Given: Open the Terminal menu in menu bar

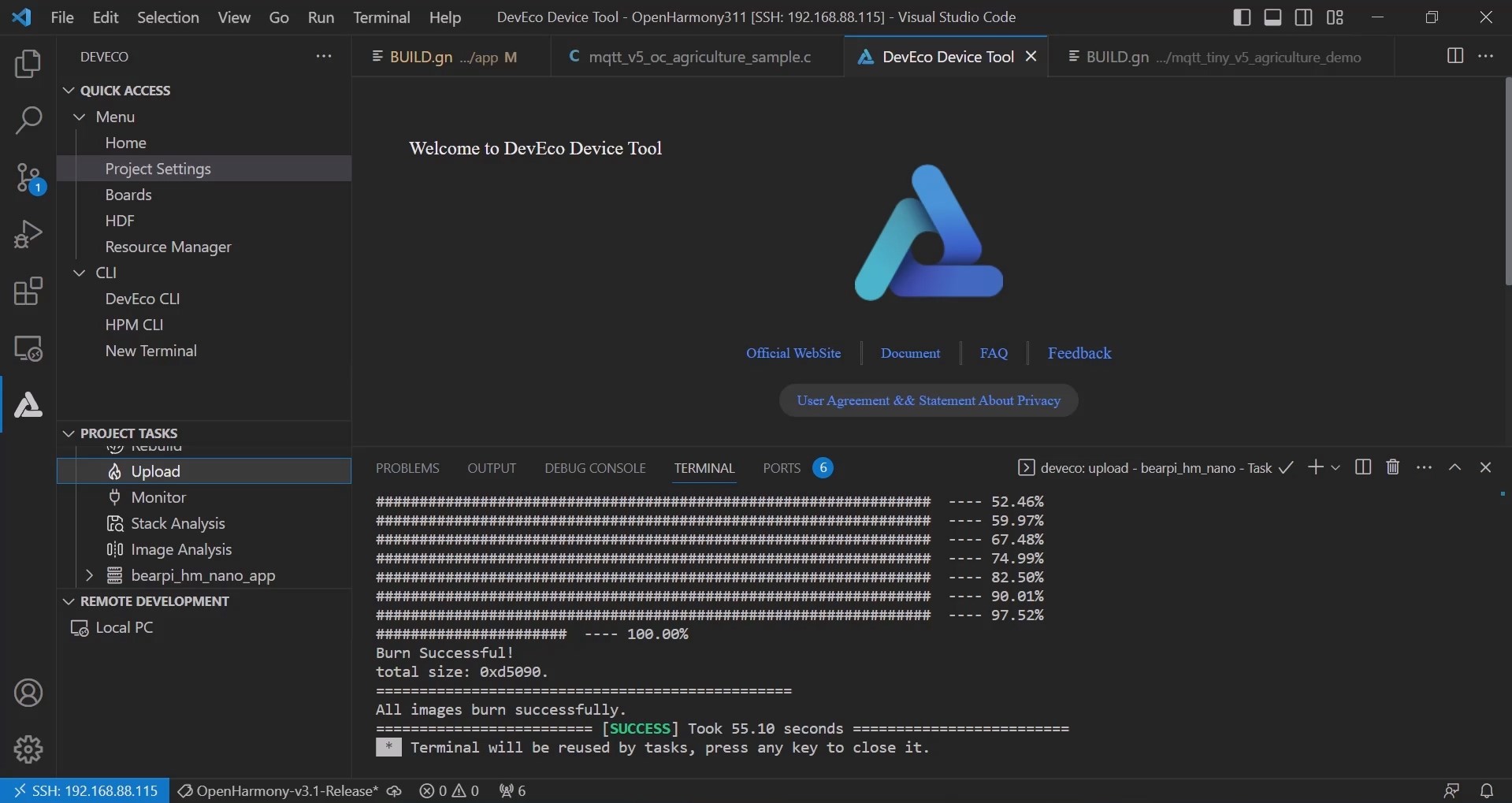Looking at the screenshot, I should point(381,17).
